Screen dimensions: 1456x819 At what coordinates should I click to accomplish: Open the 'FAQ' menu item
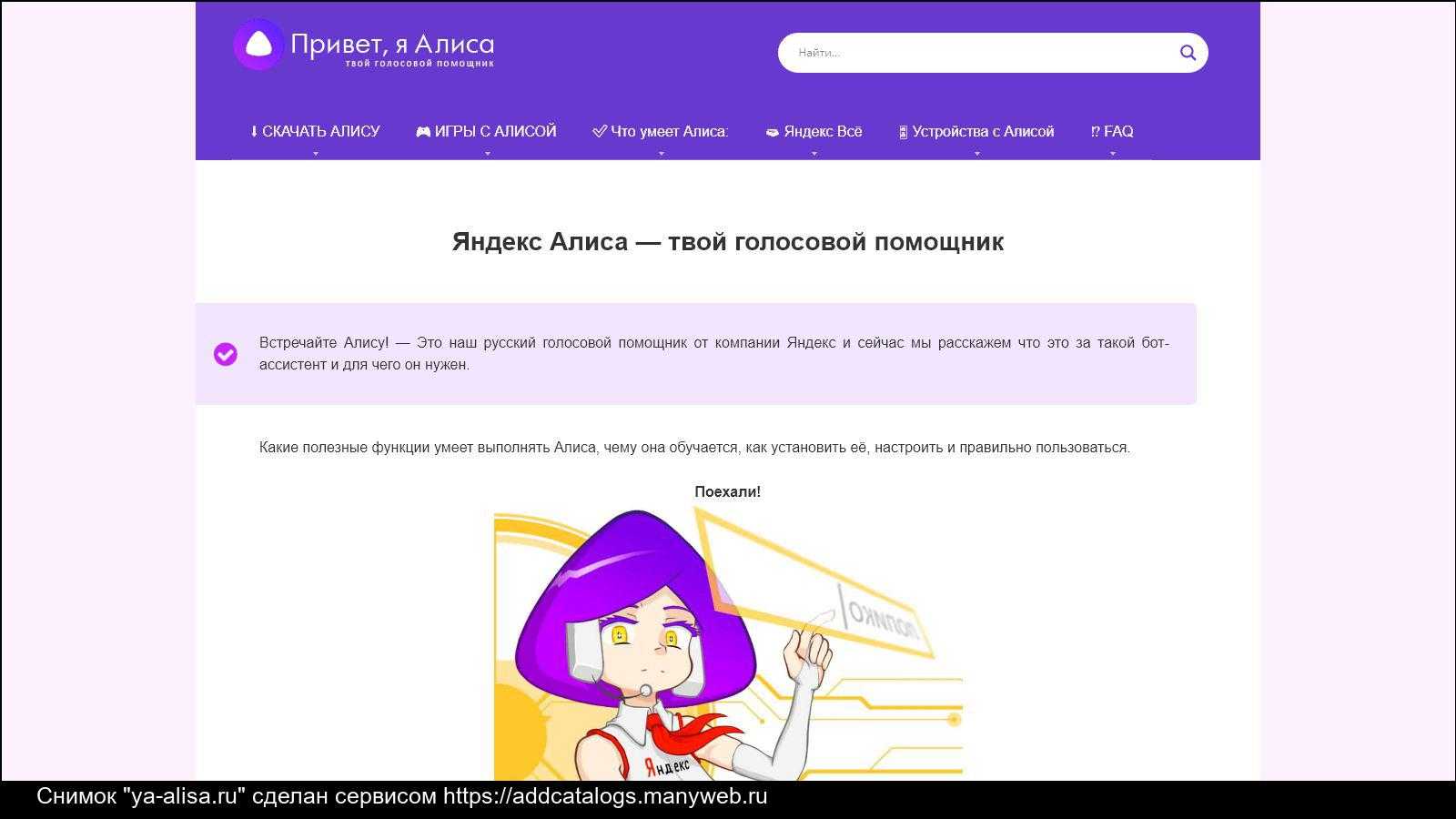coord(1112,131)
